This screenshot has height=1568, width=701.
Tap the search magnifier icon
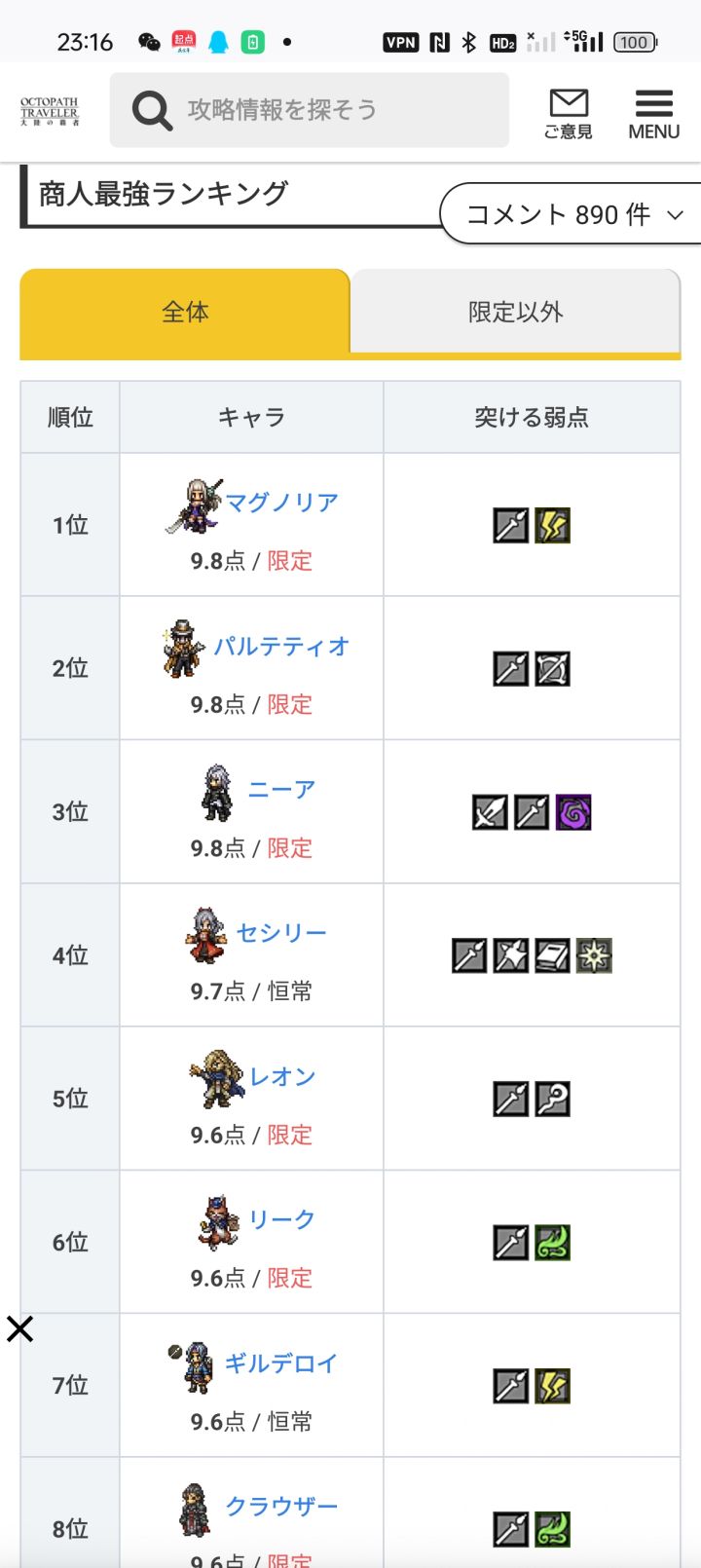(152, 111)
